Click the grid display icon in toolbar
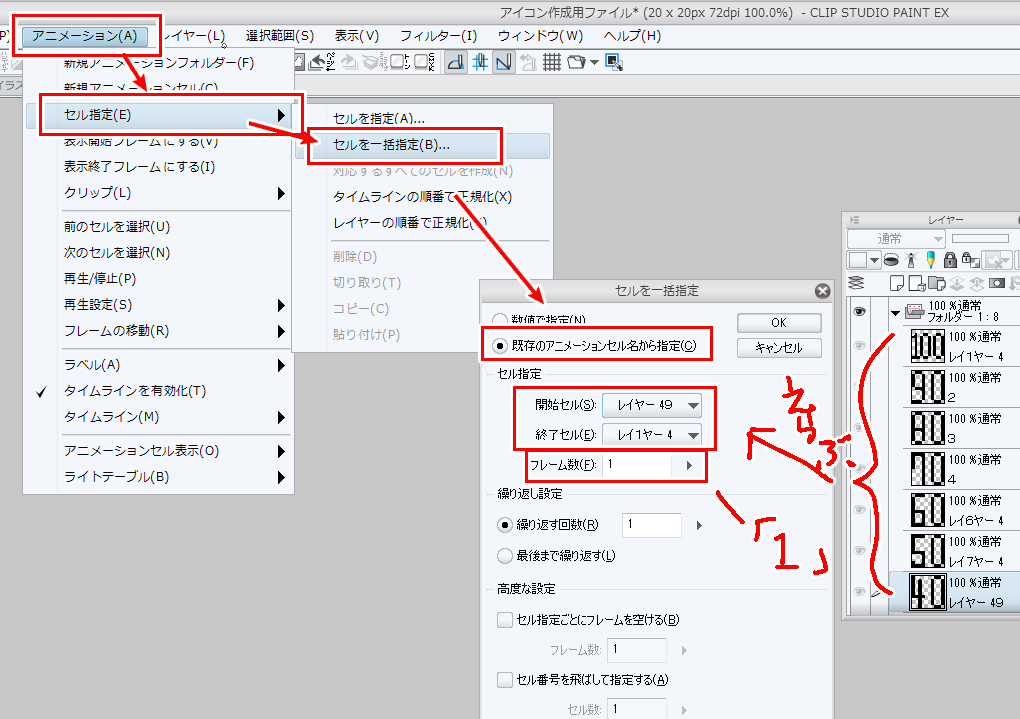Viewport: 1020px width, 719px height. 552,62
